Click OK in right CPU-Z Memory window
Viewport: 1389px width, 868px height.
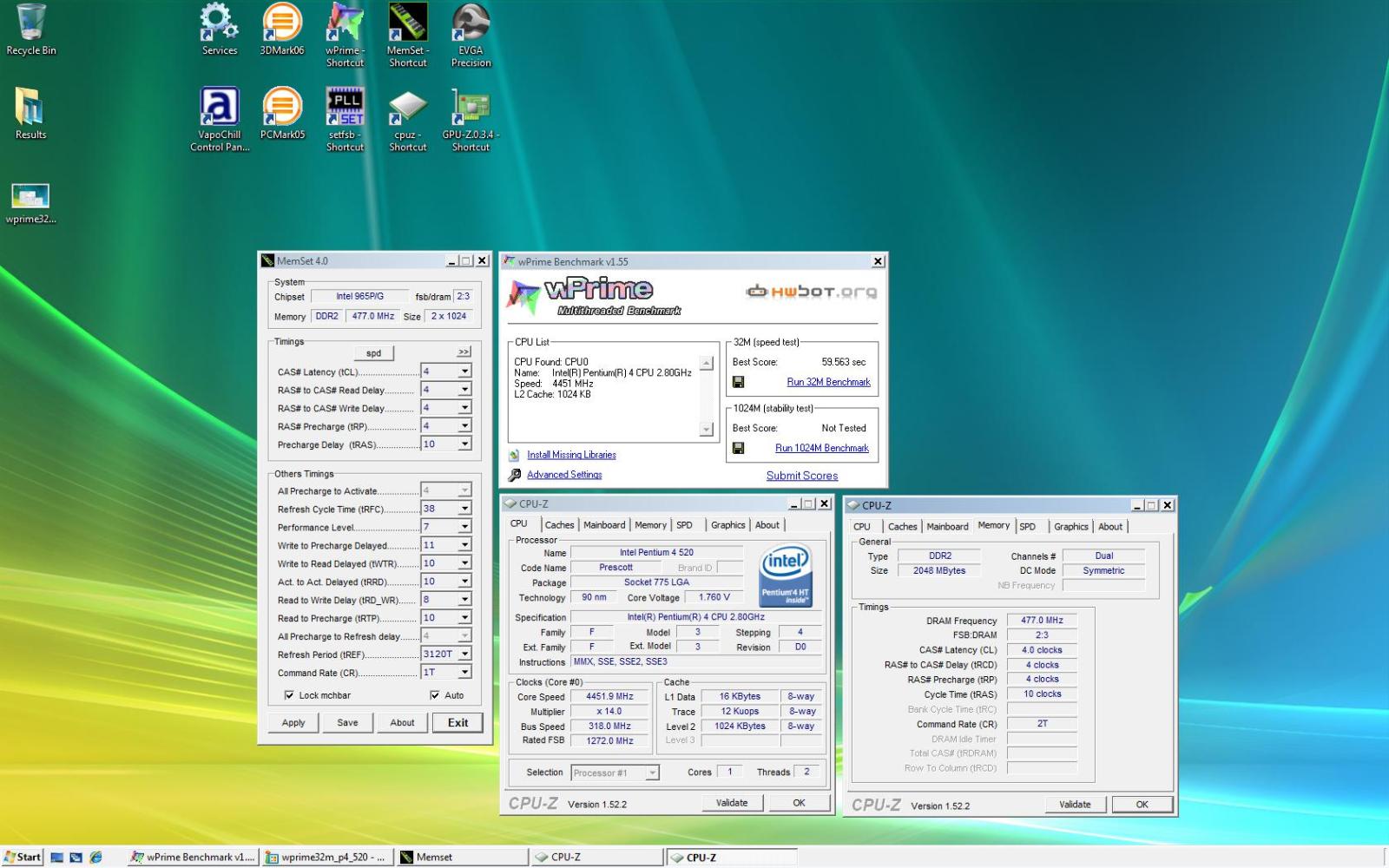tap(1142, 805)
